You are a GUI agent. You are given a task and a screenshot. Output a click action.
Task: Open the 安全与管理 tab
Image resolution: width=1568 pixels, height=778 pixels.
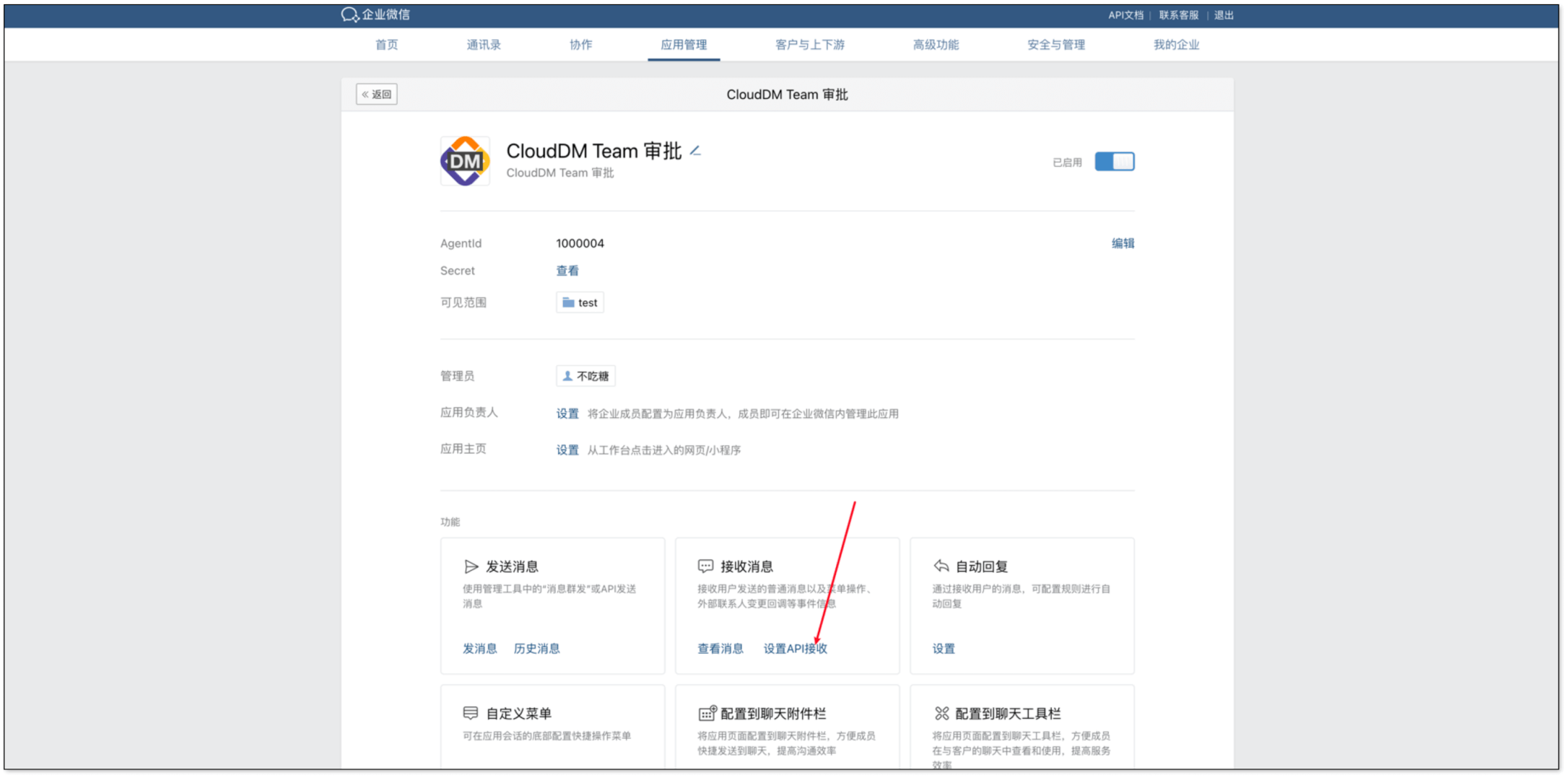1055,45
